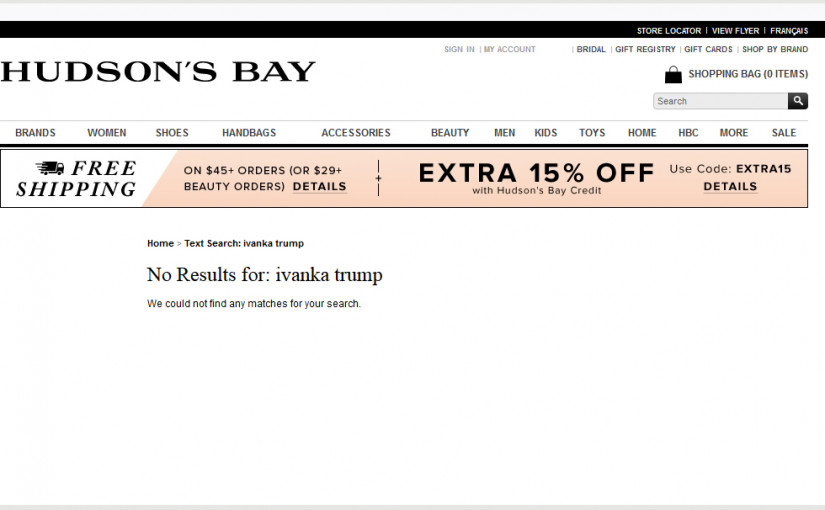
Task: Go to Home in the breadcrumb
Action: point(160,243)
